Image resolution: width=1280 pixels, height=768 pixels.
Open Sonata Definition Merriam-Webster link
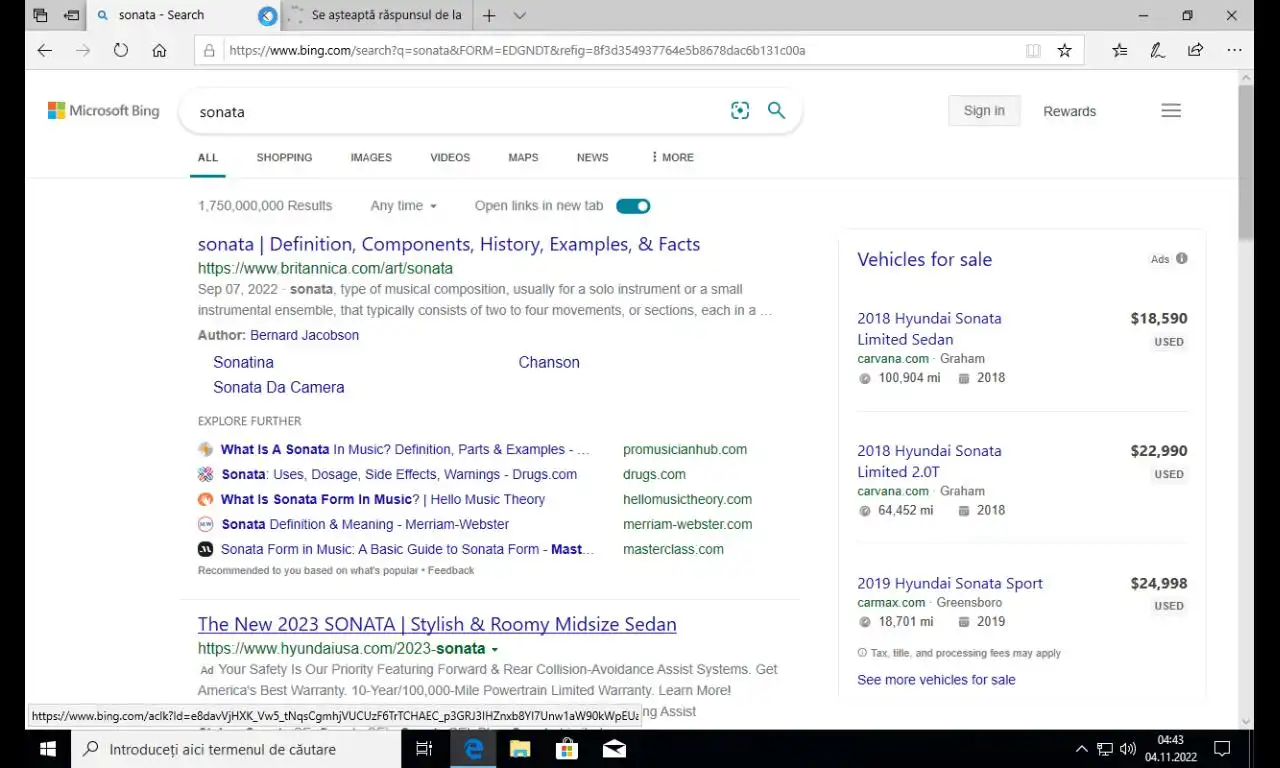365,524
